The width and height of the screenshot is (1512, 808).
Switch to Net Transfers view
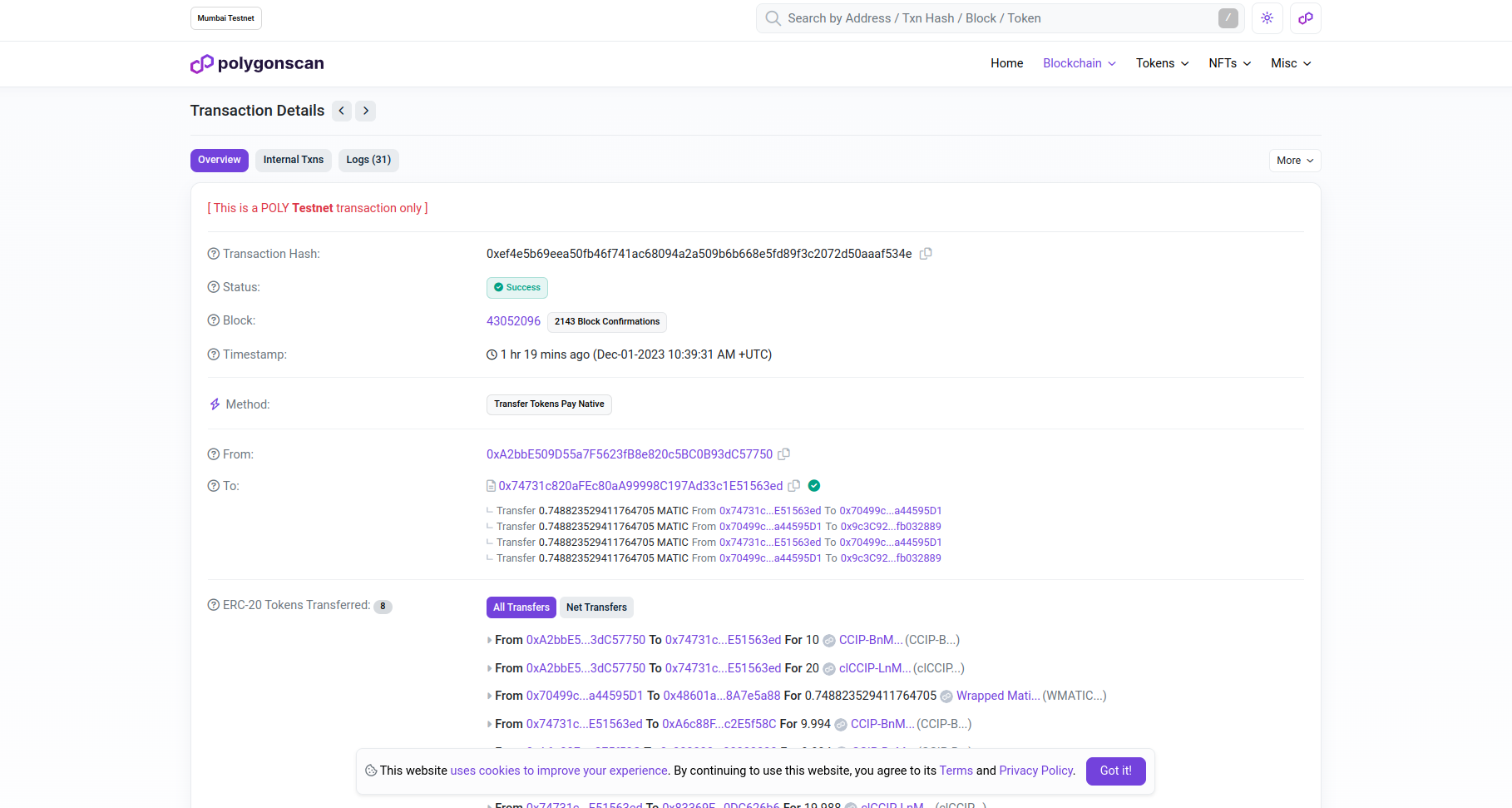click(596, 607)
